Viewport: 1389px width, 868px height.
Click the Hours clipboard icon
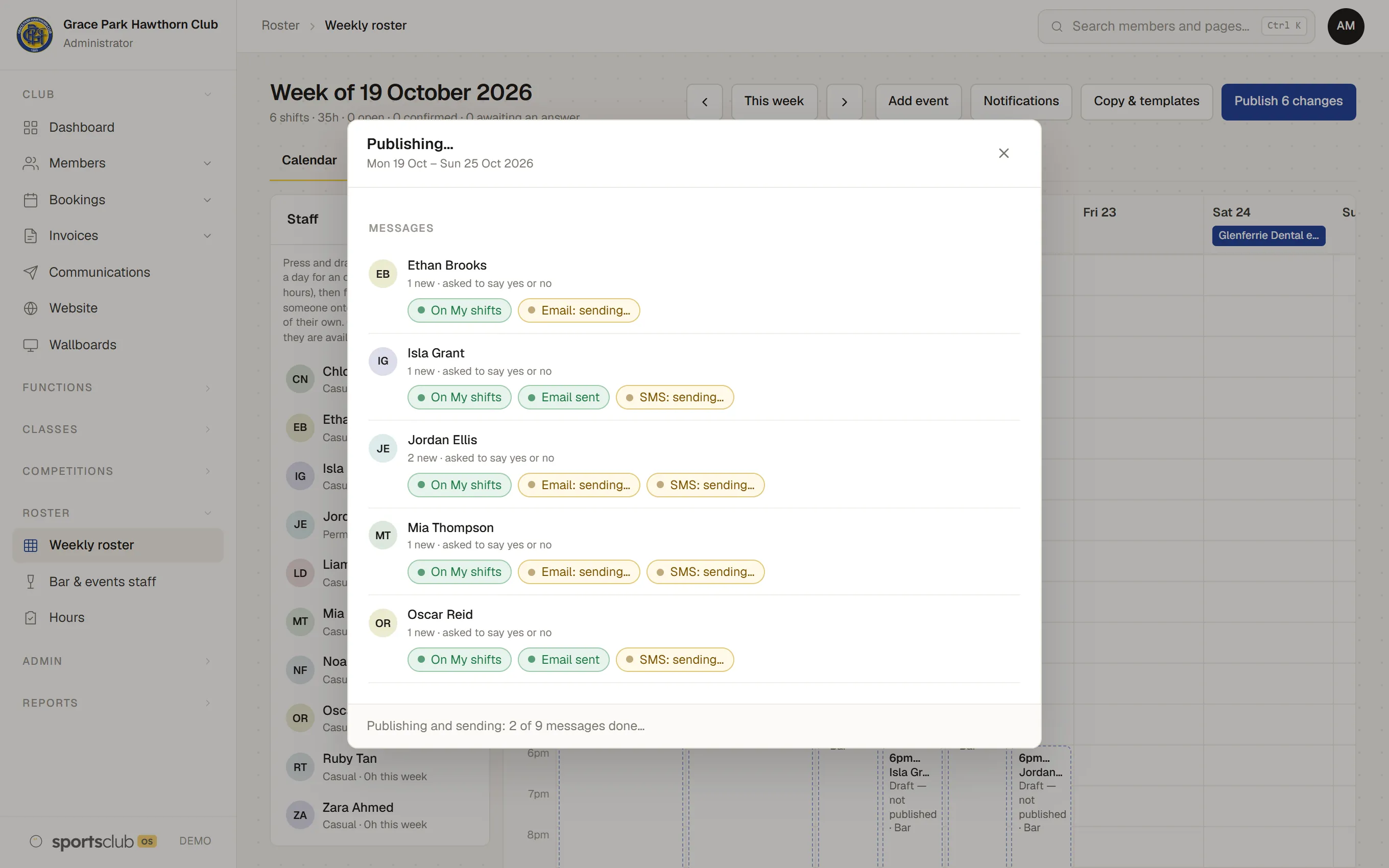pos(31,618)
